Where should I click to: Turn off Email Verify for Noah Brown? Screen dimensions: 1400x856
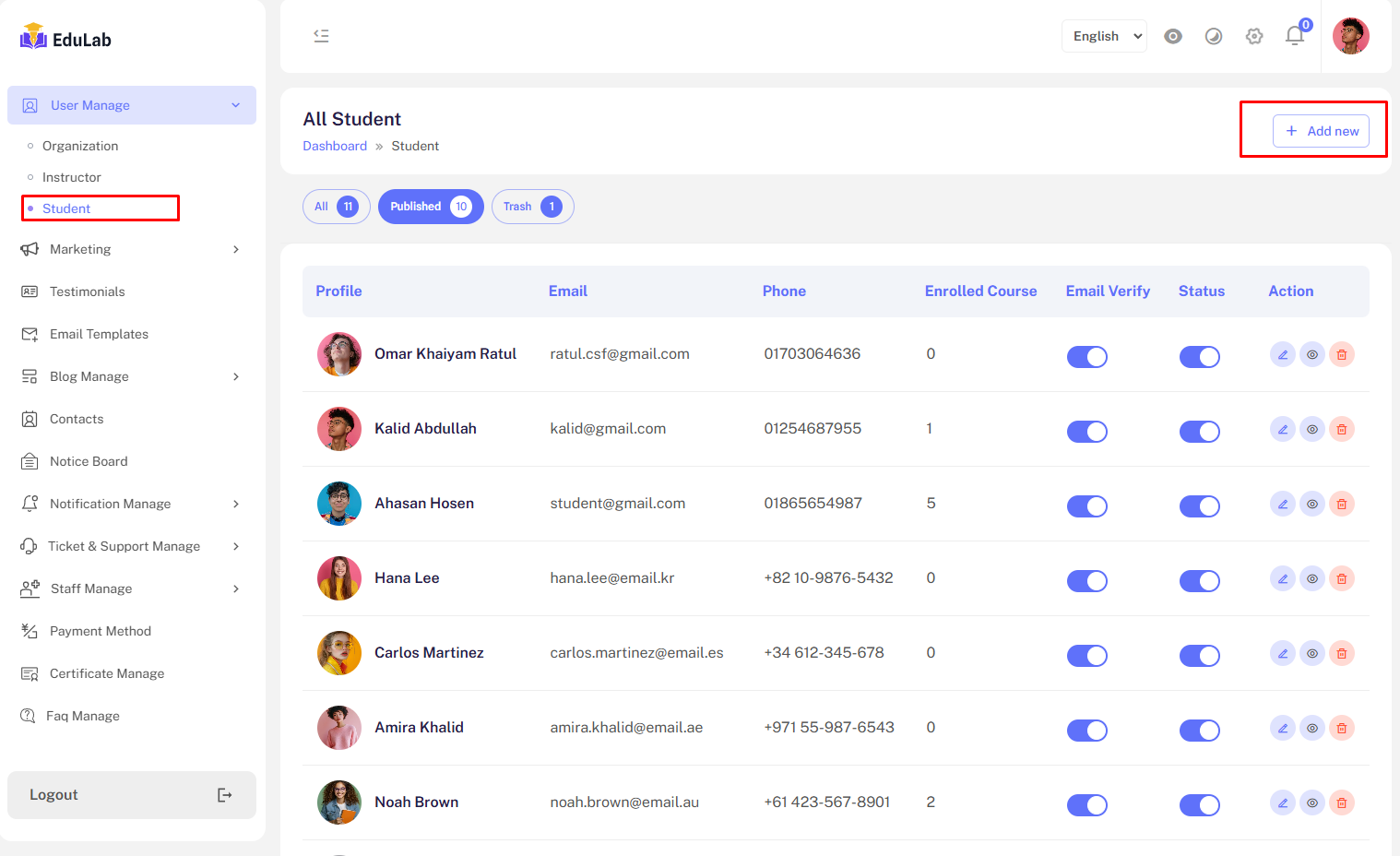(x=1086, y=804)
